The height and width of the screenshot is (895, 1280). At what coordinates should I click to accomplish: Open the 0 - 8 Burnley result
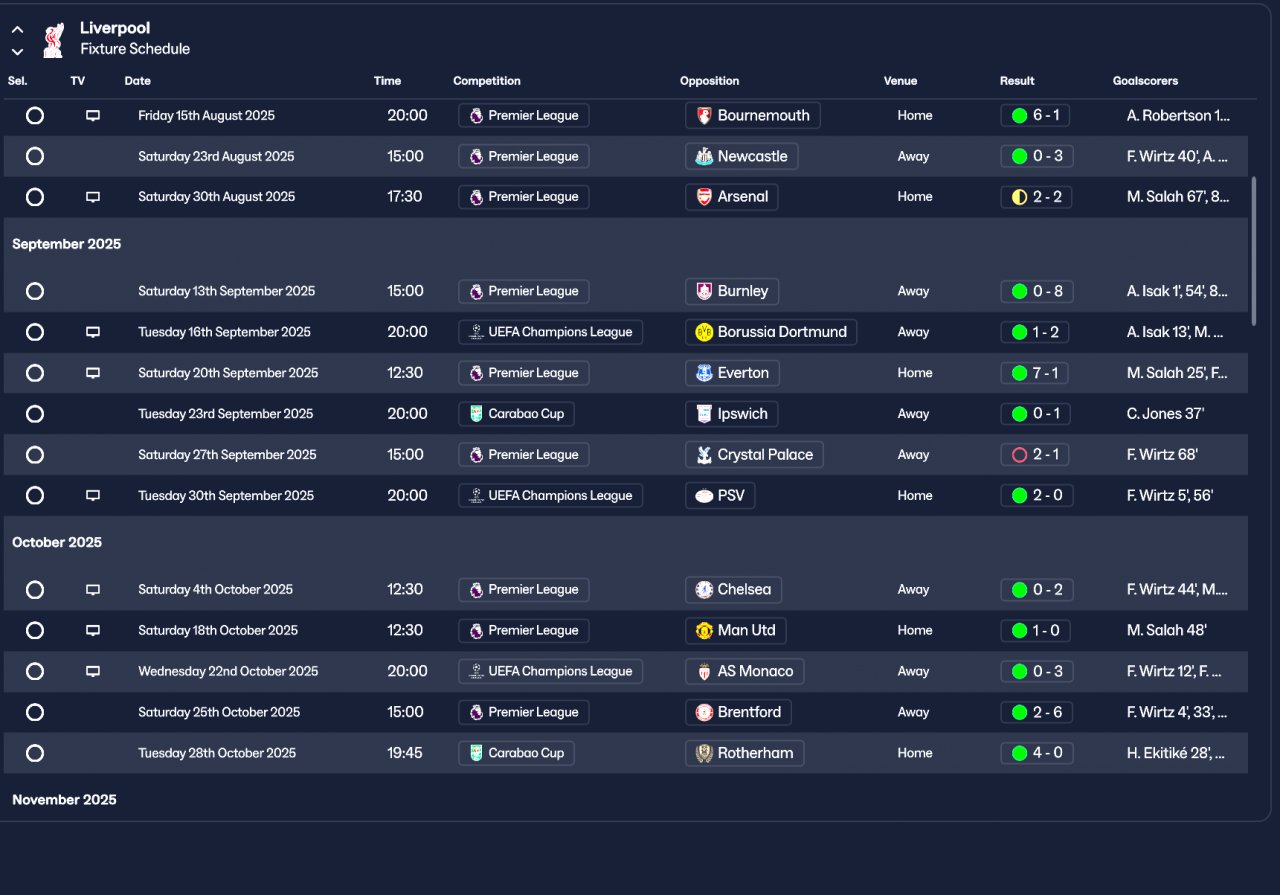click(1035, 292)
